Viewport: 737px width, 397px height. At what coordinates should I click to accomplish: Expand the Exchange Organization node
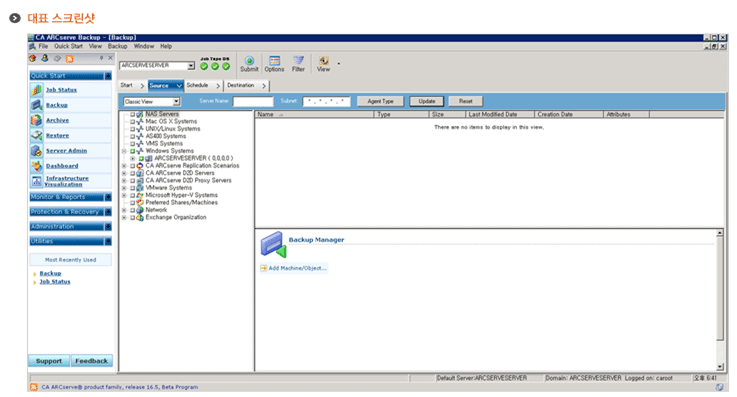(x=124, y=218)
